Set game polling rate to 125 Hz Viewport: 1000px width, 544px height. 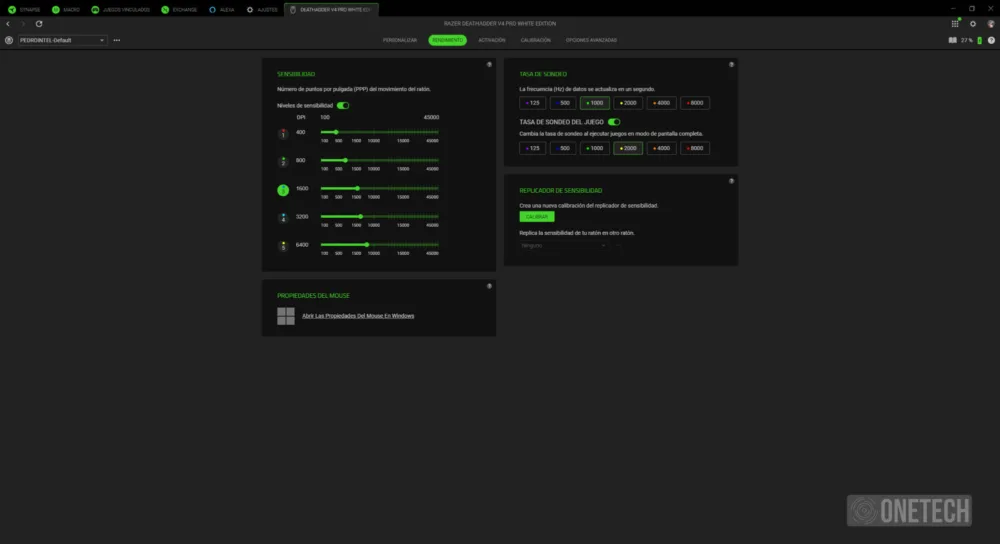(533, 148)
